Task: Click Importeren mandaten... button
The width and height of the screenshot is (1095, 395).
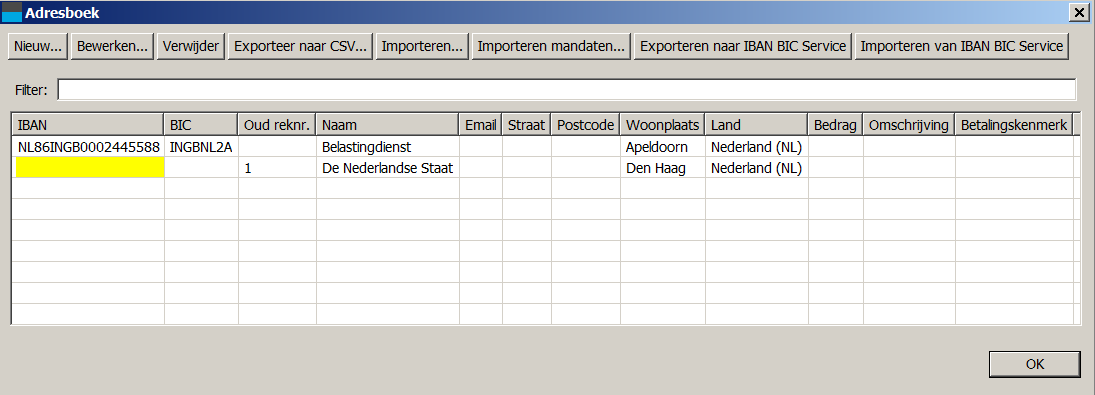Action: pyautogui.click(x=551, y=47)
